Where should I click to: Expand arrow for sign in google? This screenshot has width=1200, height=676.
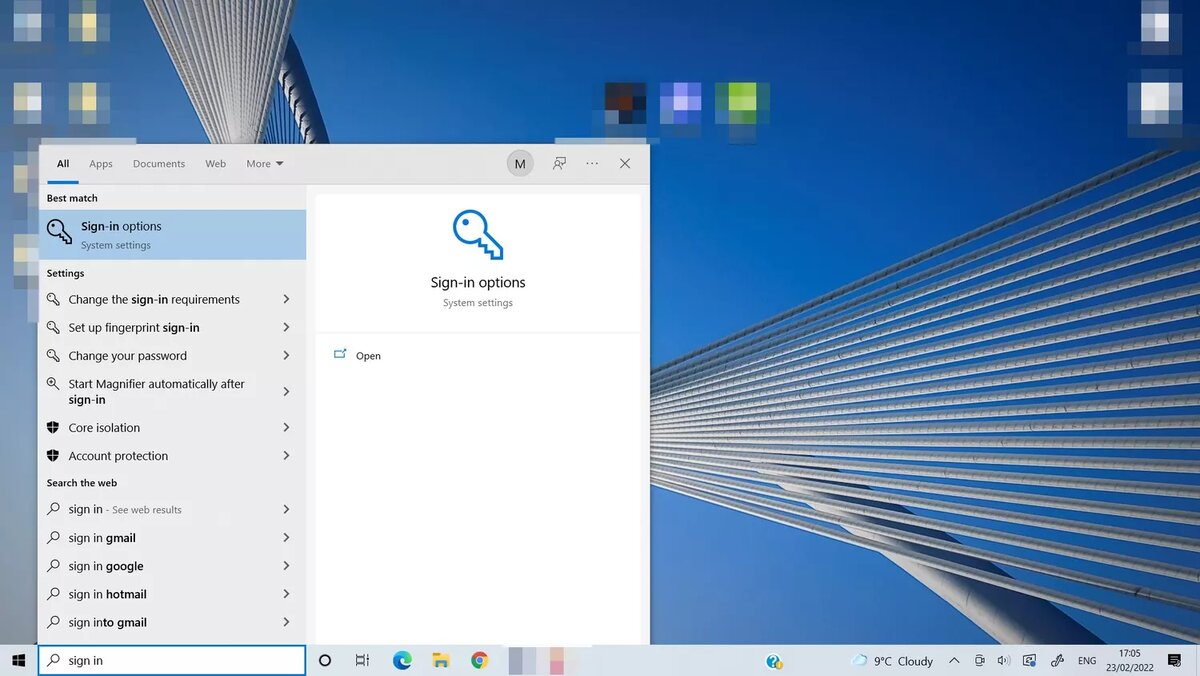tap(286, 565)
